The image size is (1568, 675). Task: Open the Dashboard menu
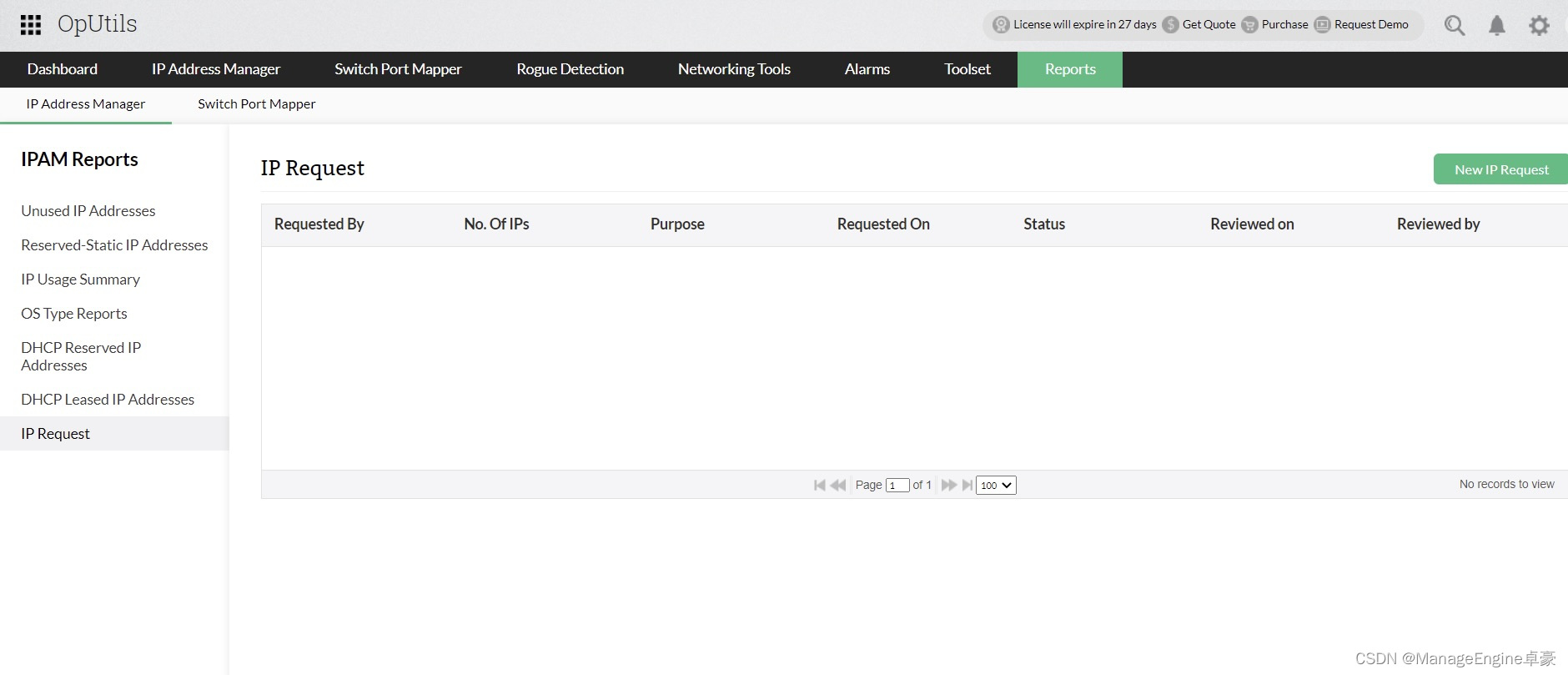pyautogui.click(x=63, y=69)
